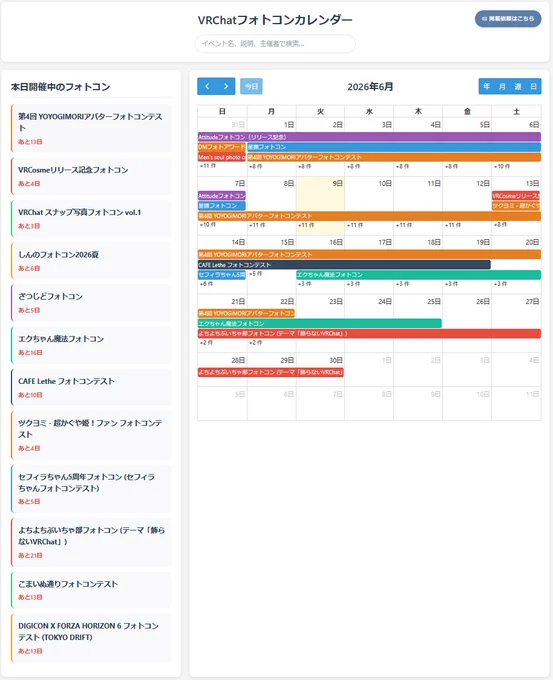Viewport: 553px width, 680px height.
Task: Open sidebar card よちよちぶいちゃ部フォトコン
Action: [x=91, y=542]
